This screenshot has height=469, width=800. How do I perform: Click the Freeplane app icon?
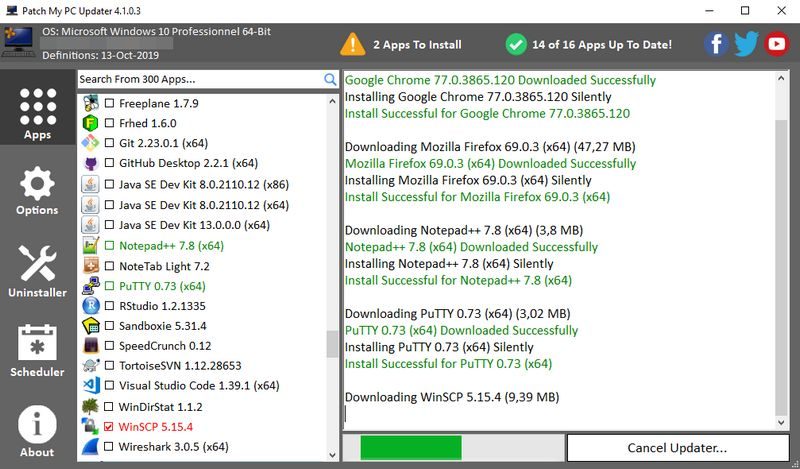(x=91, y=103)
